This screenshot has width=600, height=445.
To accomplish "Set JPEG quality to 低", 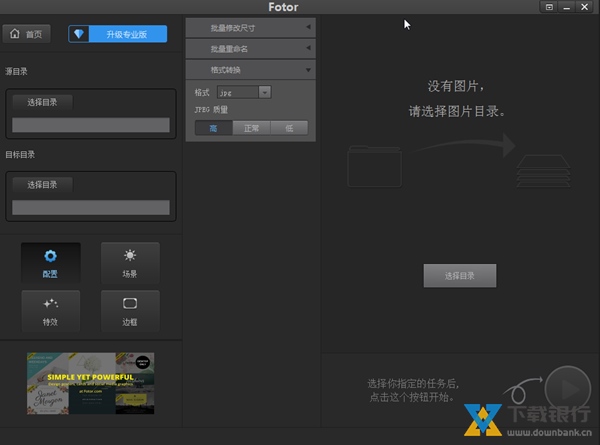I will (x=289, y=128).
